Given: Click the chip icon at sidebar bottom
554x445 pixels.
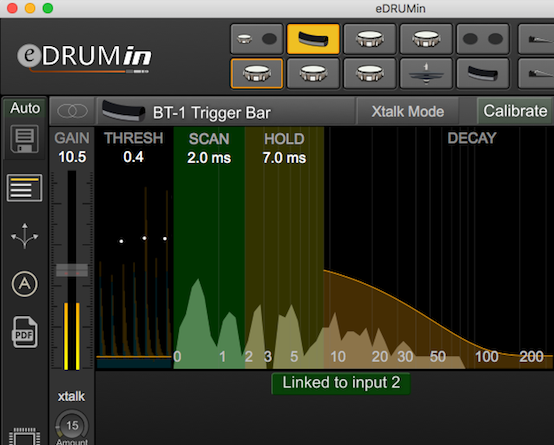Looking at the screenshot, I should [x=24, y=437].
